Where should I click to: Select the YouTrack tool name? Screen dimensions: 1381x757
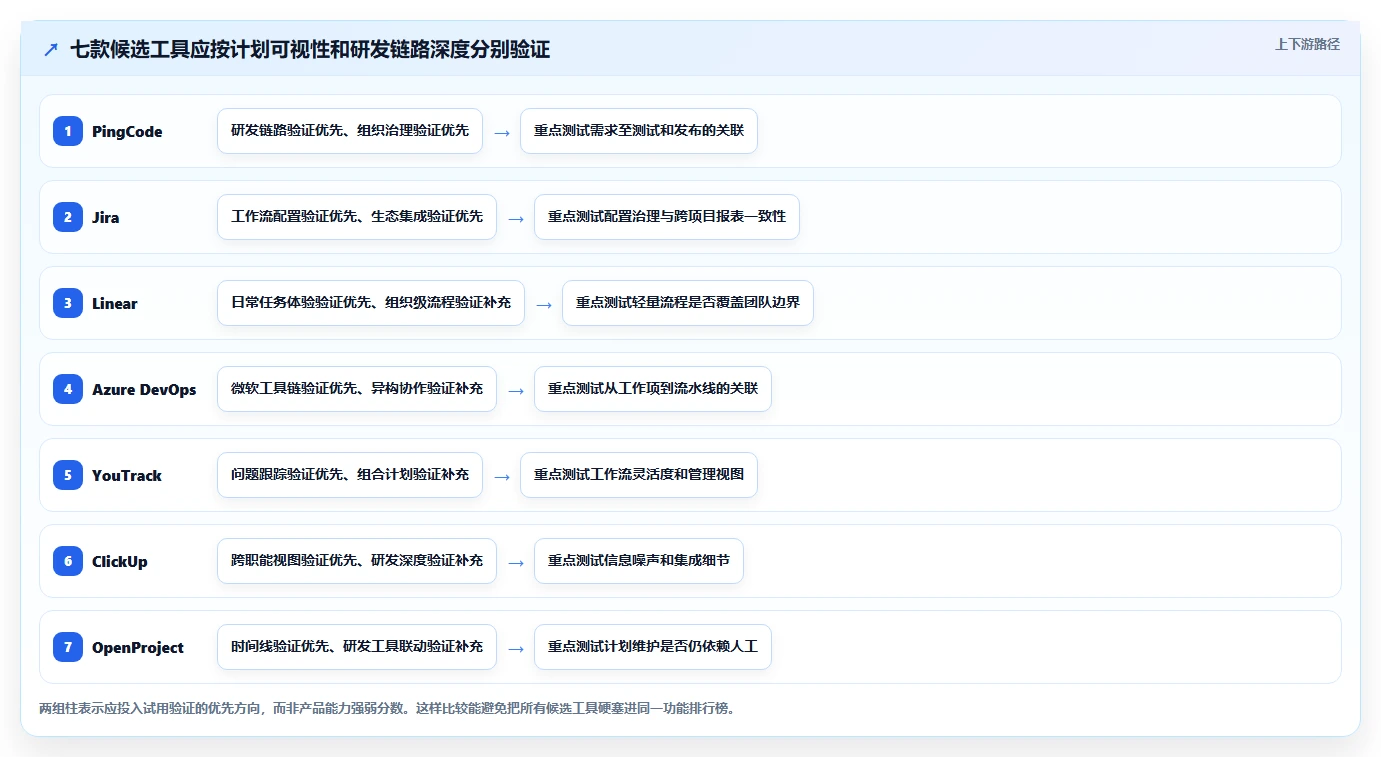click(127, 476)
